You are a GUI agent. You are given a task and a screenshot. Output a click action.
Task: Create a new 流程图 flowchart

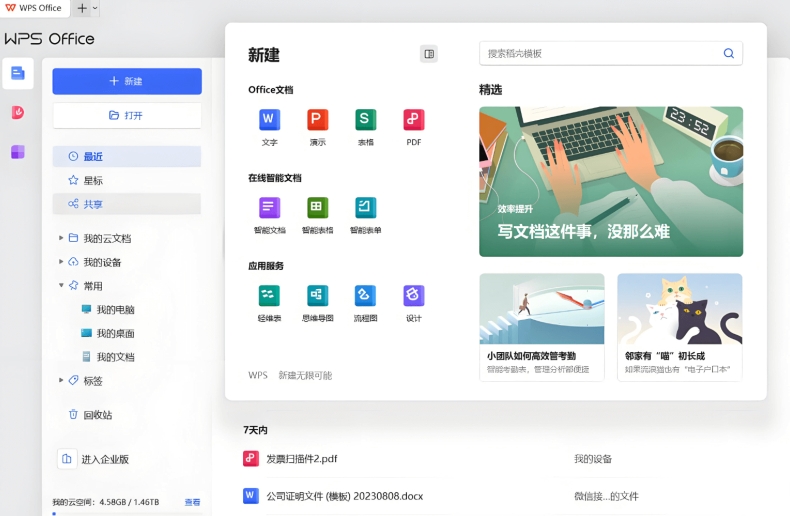(366, 296)
